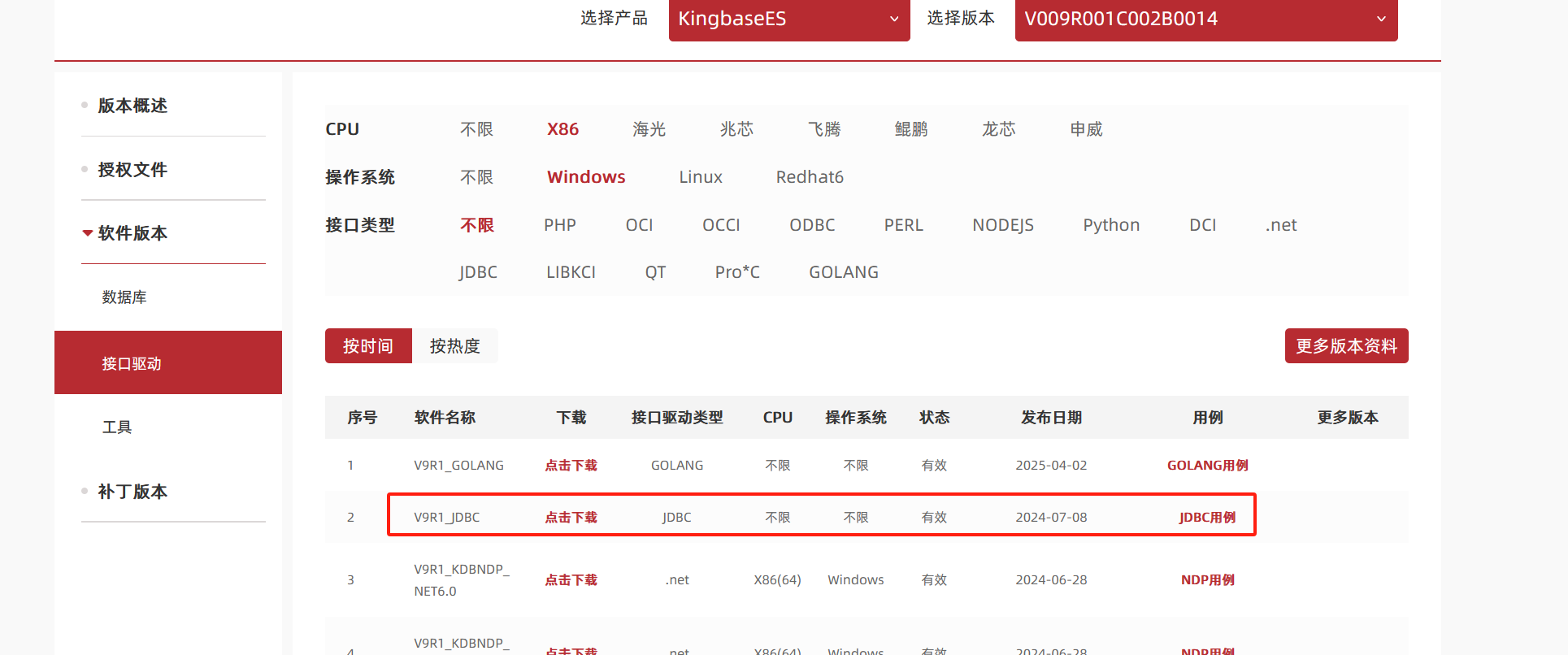Open the JDBC用例 link
This screenshot has height=655, width=1568.
point(1207,518)
